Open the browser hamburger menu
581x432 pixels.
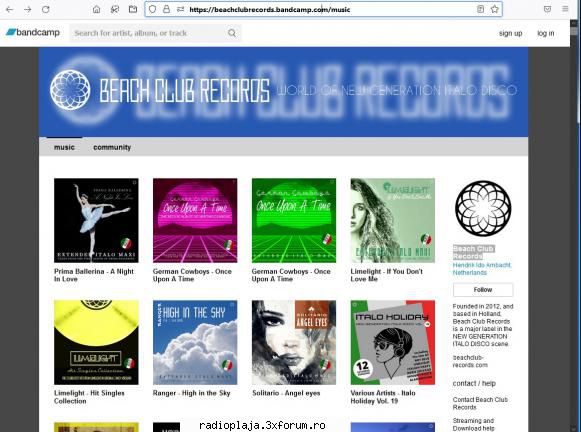tap(565, 9)
